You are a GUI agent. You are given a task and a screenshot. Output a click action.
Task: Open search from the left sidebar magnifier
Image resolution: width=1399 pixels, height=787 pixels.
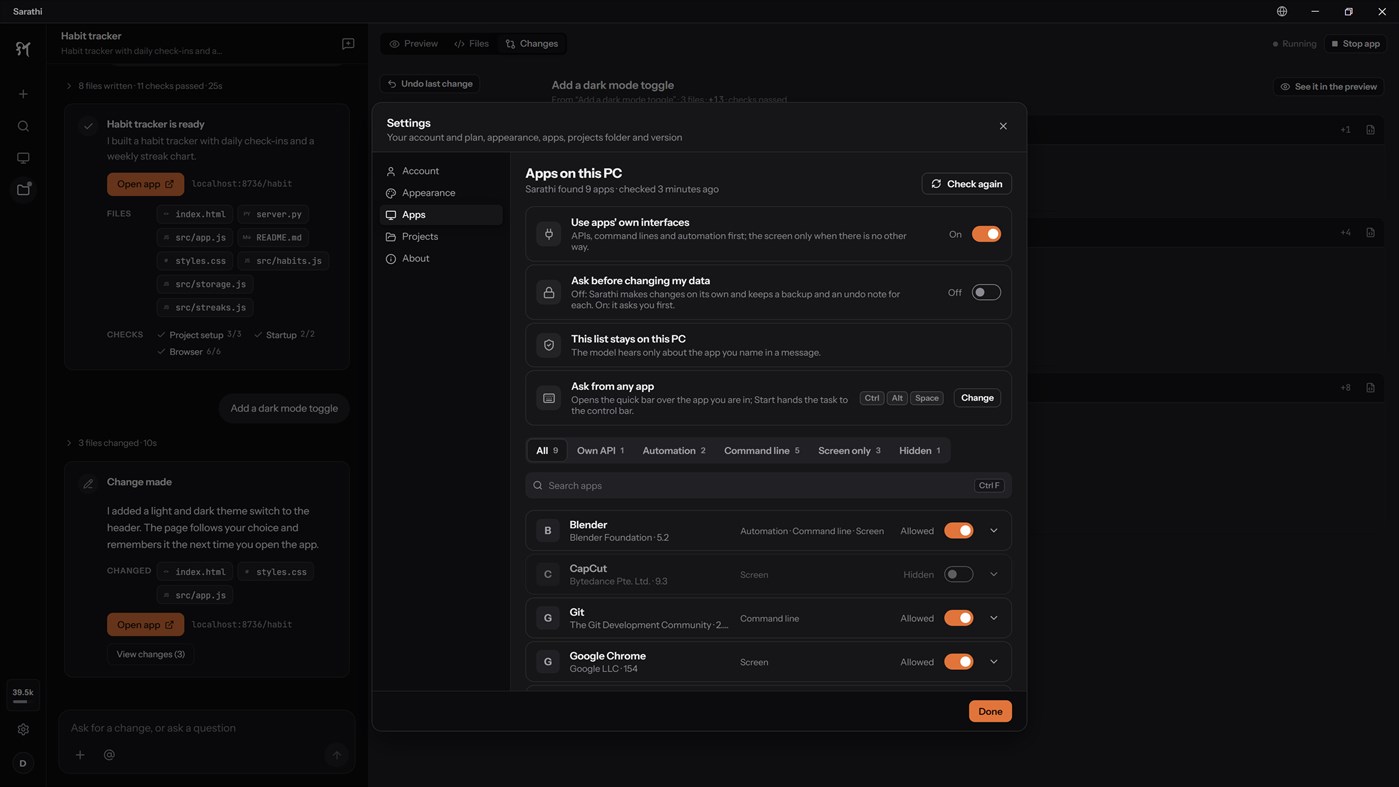(23, 126)
